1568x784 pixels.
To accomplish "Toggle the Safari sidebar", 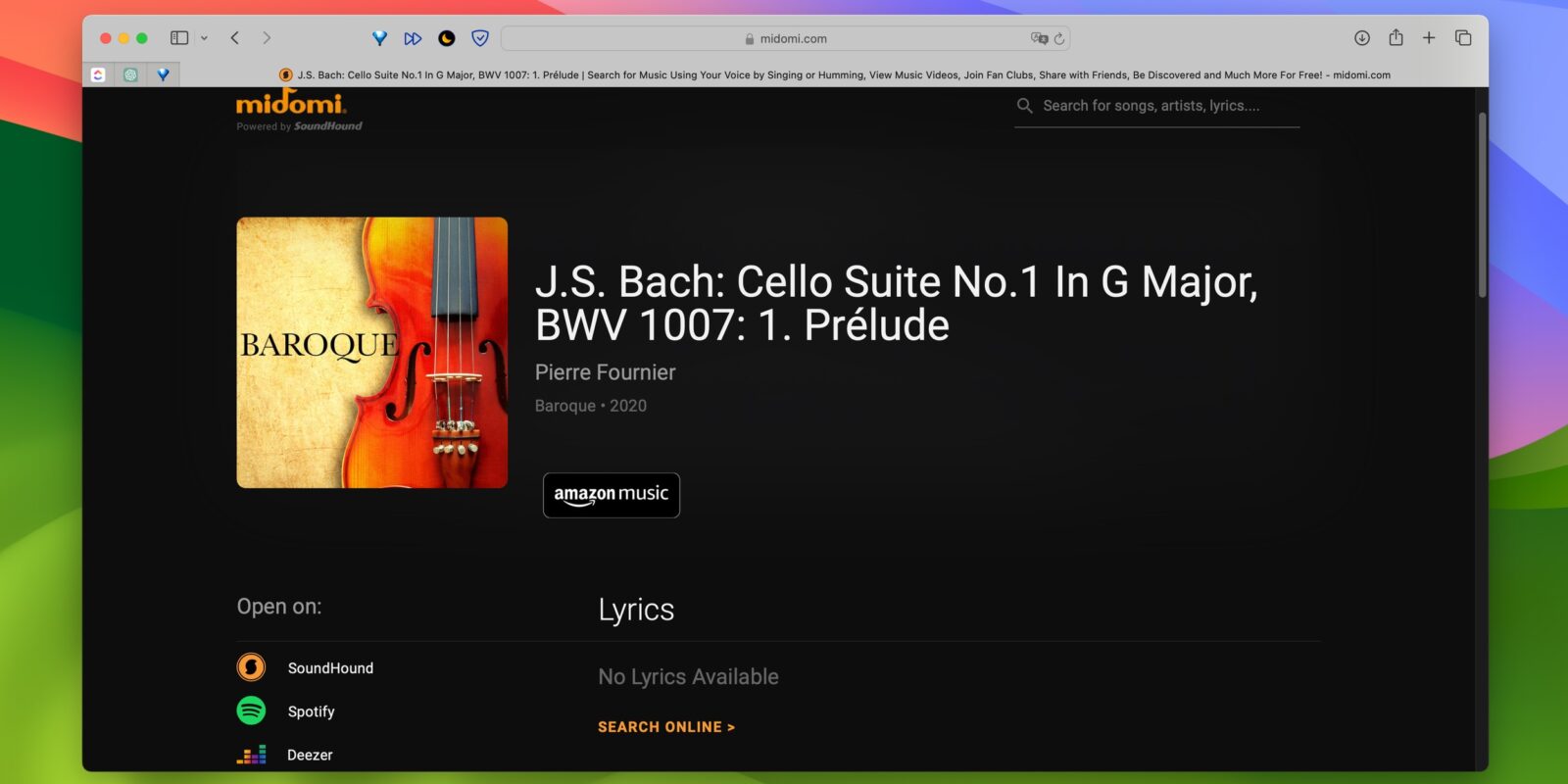I will point(179,38).
